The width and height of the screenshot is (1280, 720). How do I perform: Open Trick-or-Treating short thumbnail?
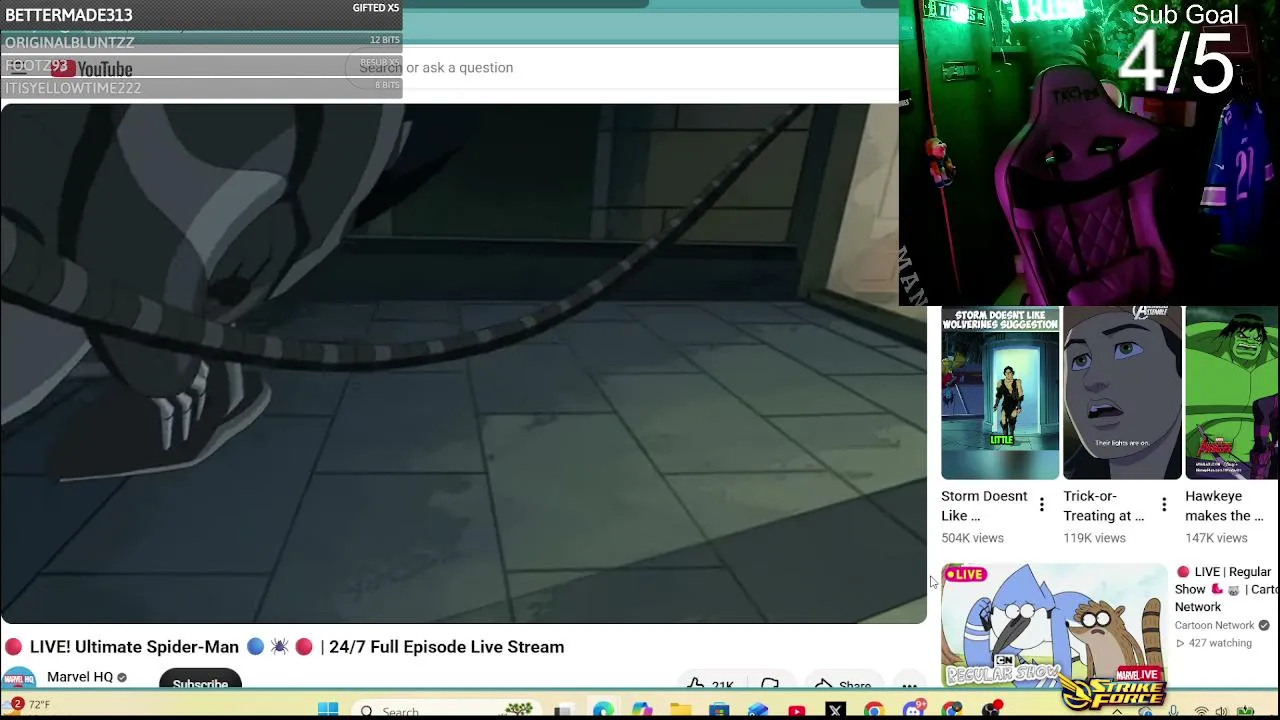1122,394
